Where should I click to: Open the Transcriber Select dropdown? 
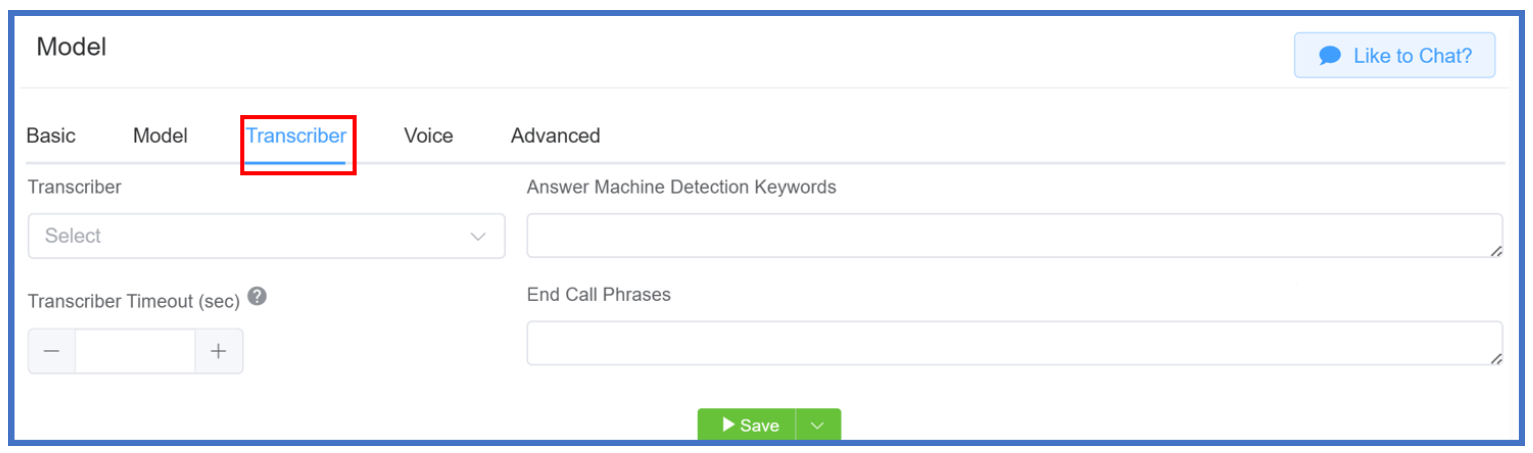pos(266,236)
